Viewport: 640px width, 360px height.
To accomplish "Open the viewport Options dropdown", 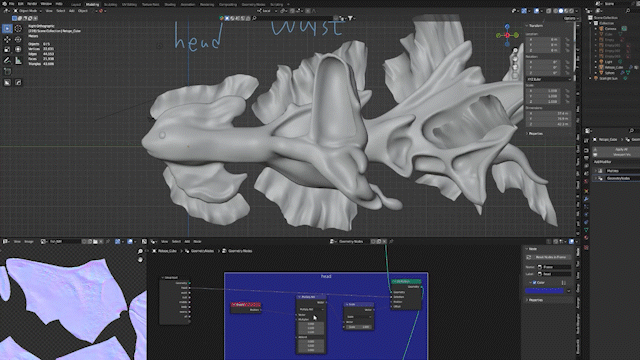I will 570,18.
